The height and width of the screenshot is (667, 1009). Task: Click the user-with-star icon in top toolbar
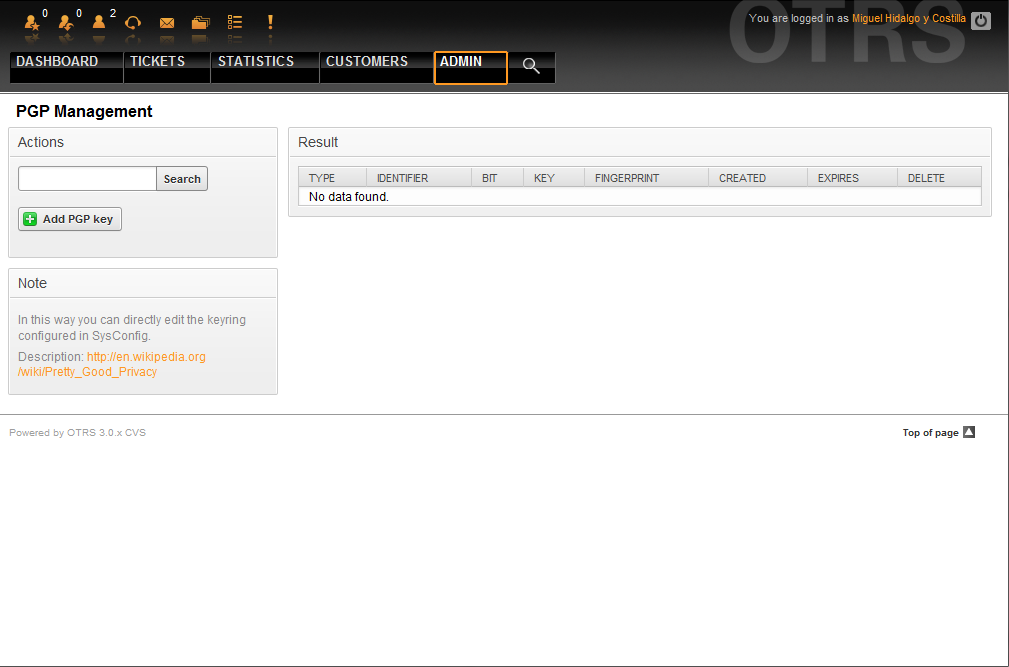click(32, 22)
